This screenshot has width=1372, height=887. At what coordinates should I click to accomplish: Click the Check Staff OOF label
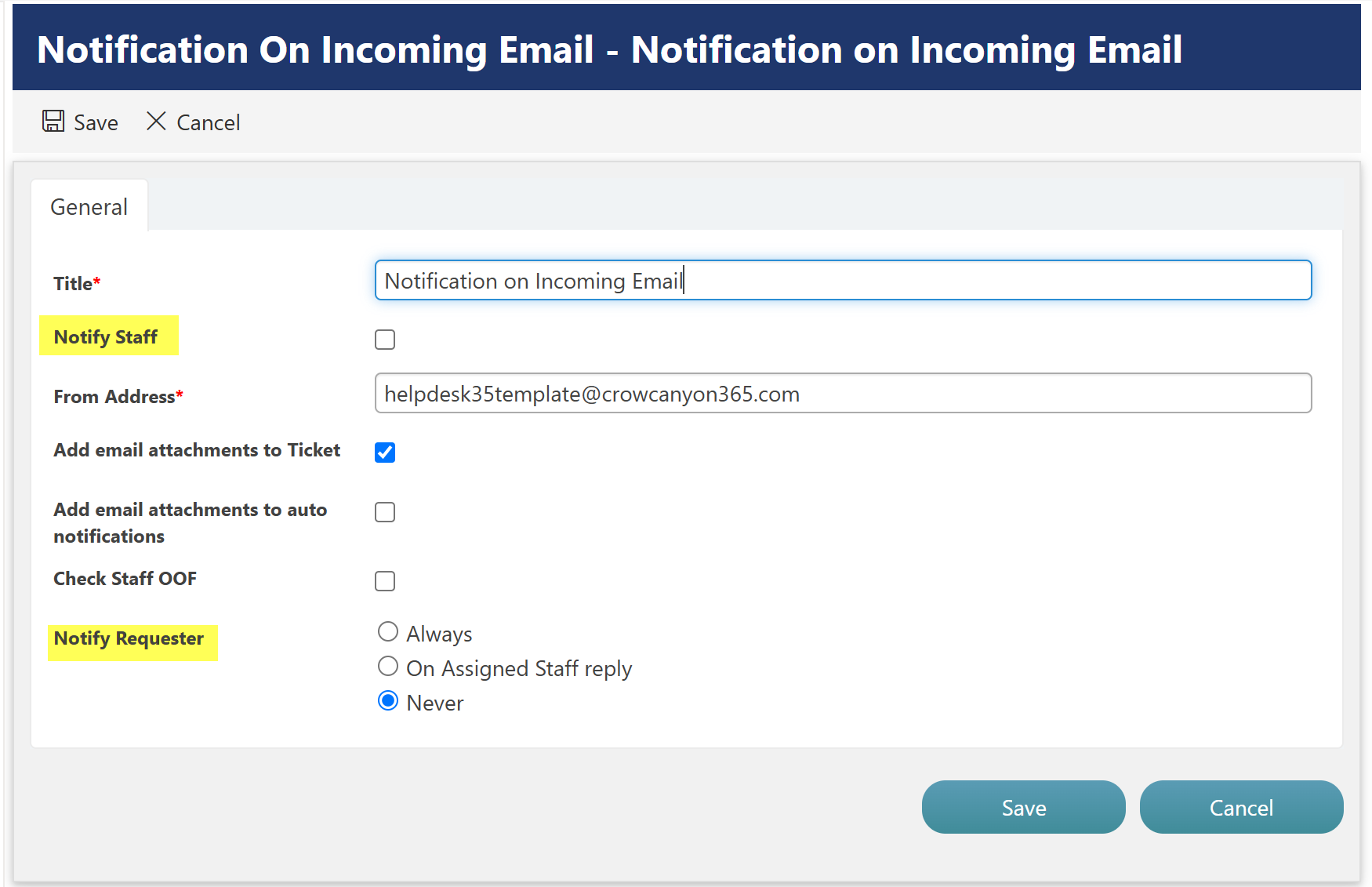click(125, 579)
